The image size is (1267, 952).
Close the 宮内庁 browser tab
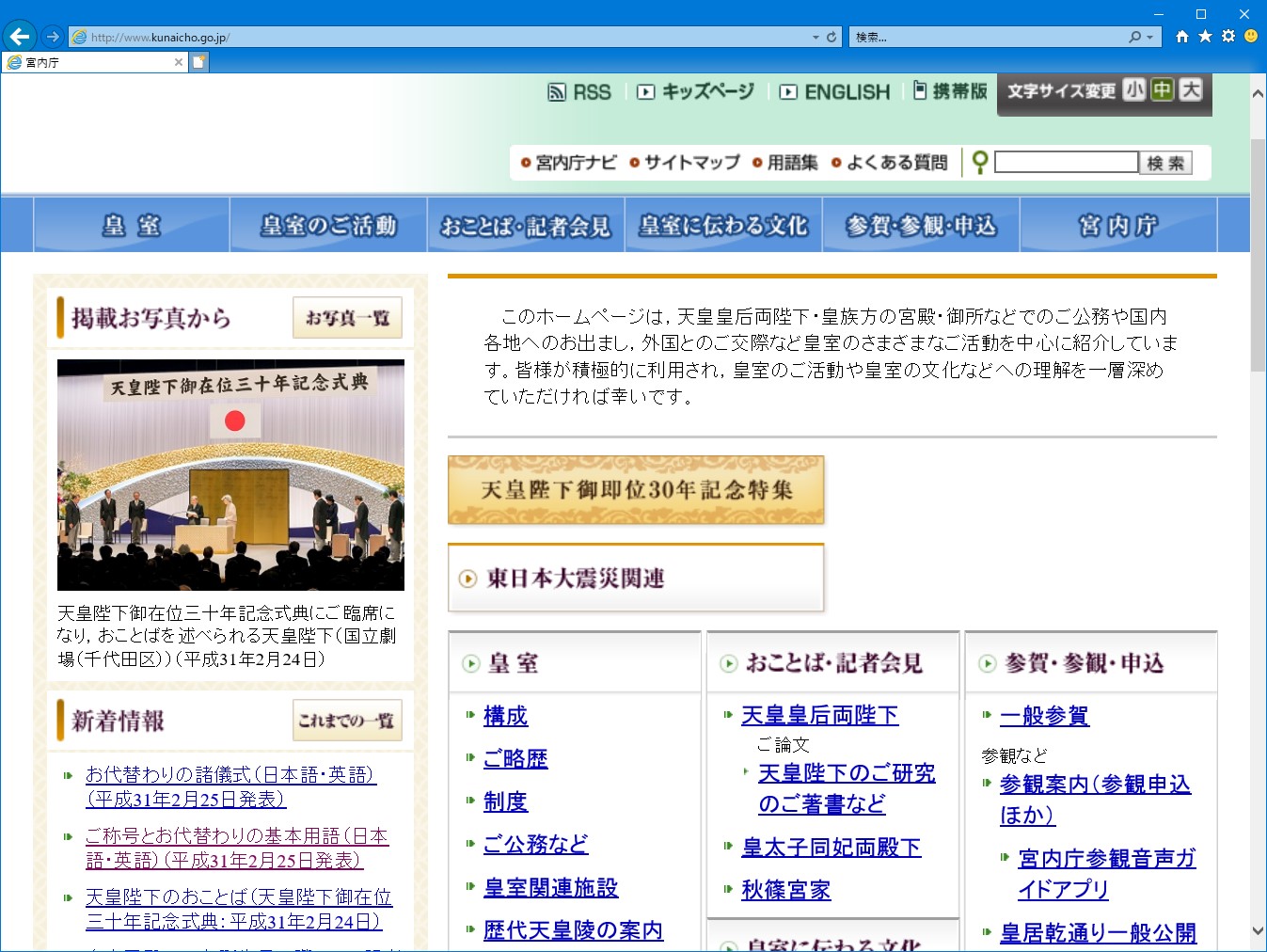point(179,62)
